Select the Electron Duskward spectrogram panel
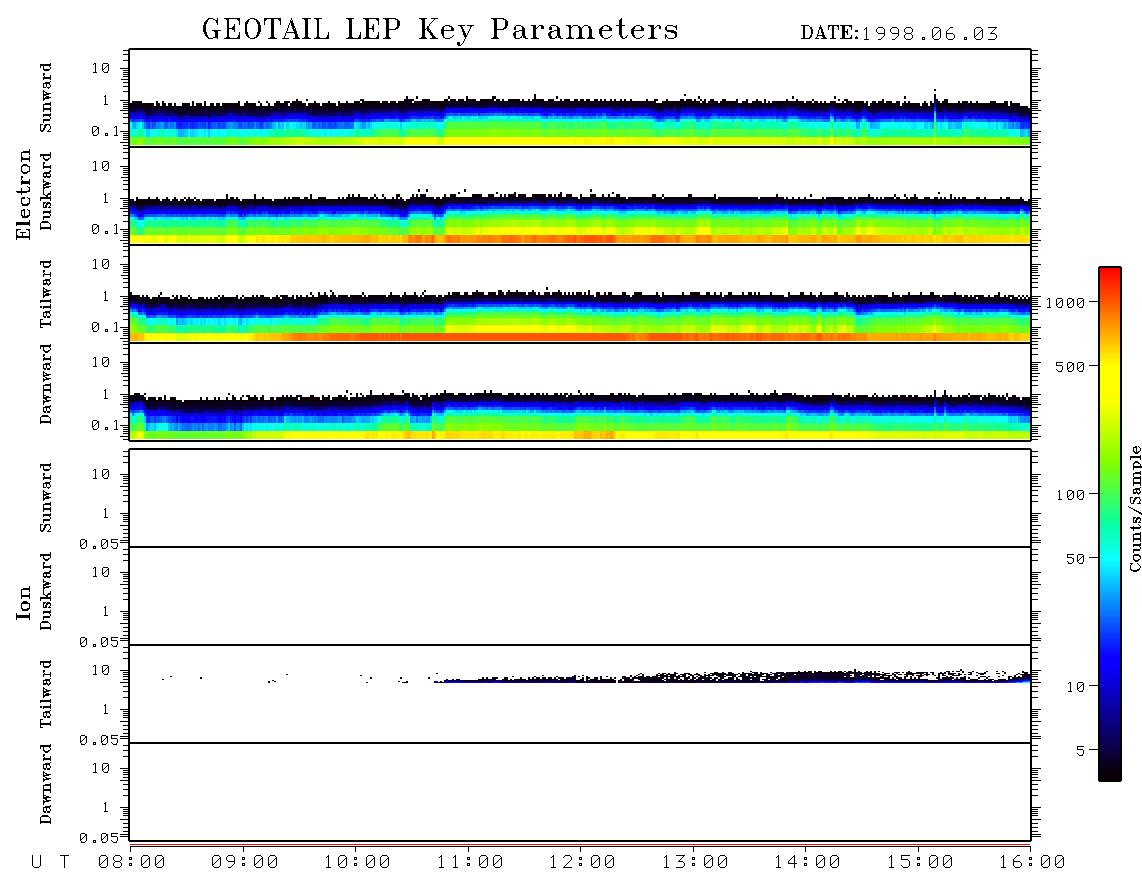This screenshot has width=1142, height=880. coord(580,196)
